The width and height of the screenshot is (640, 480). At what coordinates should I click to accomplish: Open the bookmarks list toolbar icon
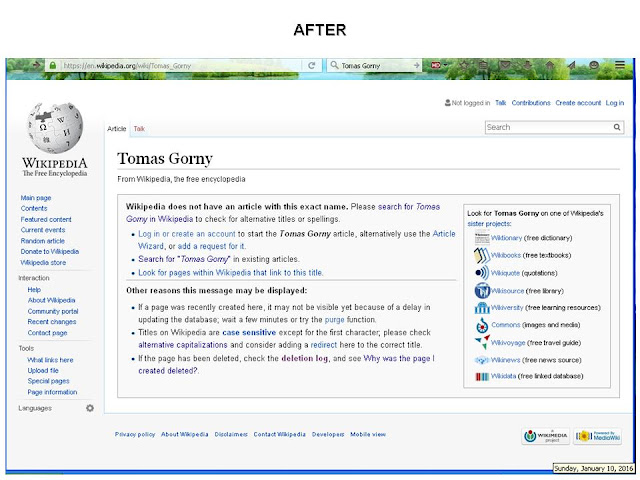[483, 65]
